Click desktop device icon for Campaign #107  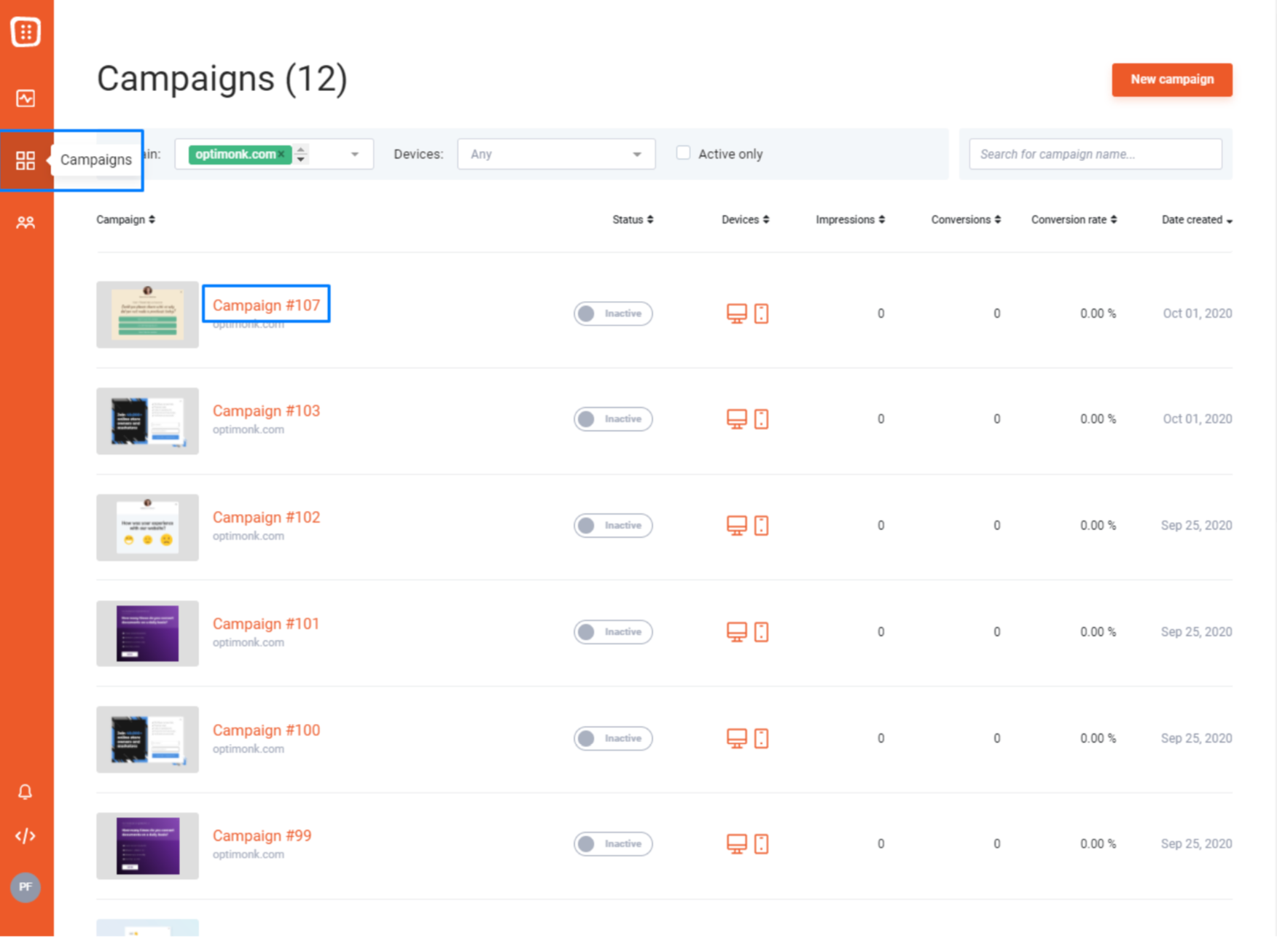[736, 313]
